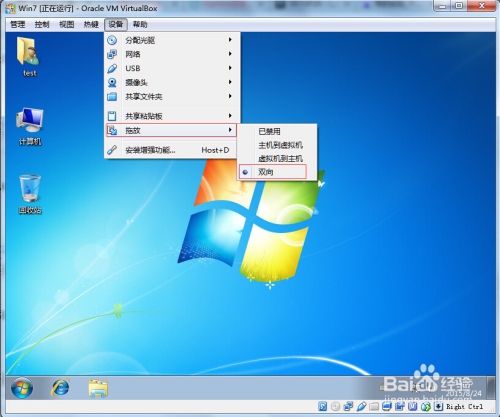Click the keyboard capture arrow status icon
The width and height of the screenshot is (500, 417).
point(439,406)
